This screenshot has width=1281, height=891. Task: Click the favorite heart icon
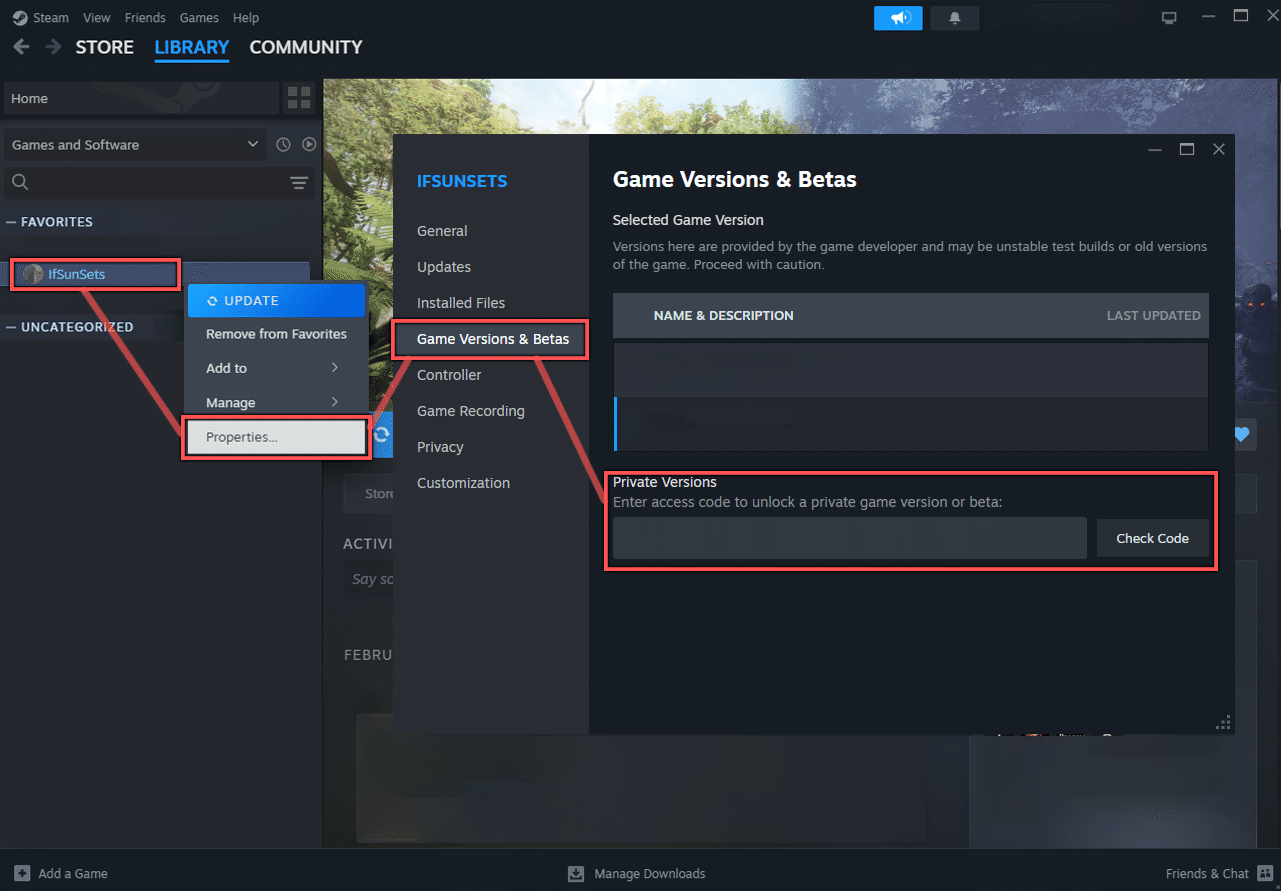(x=1241, y=434)
